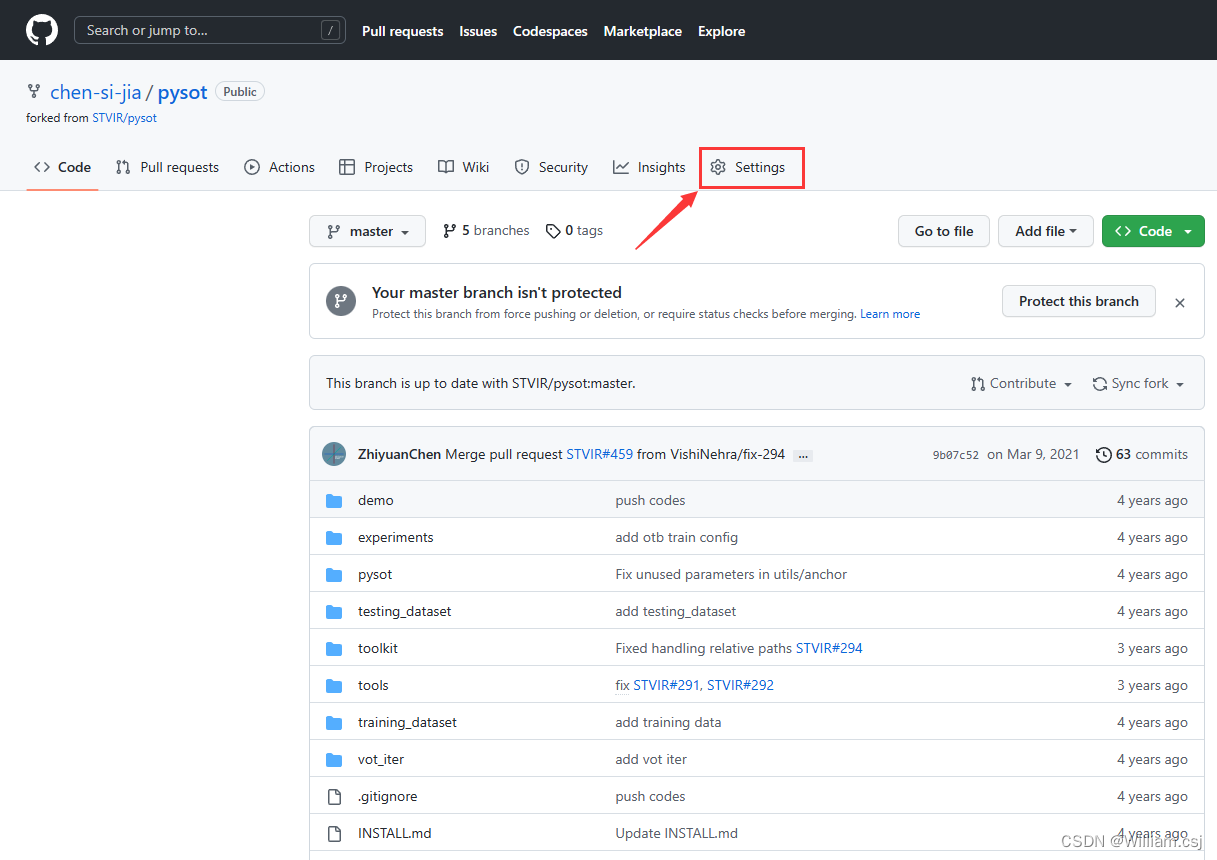Click the file icon for INSTALL.md
The image size is (1217, 860).
coord(334,833)
